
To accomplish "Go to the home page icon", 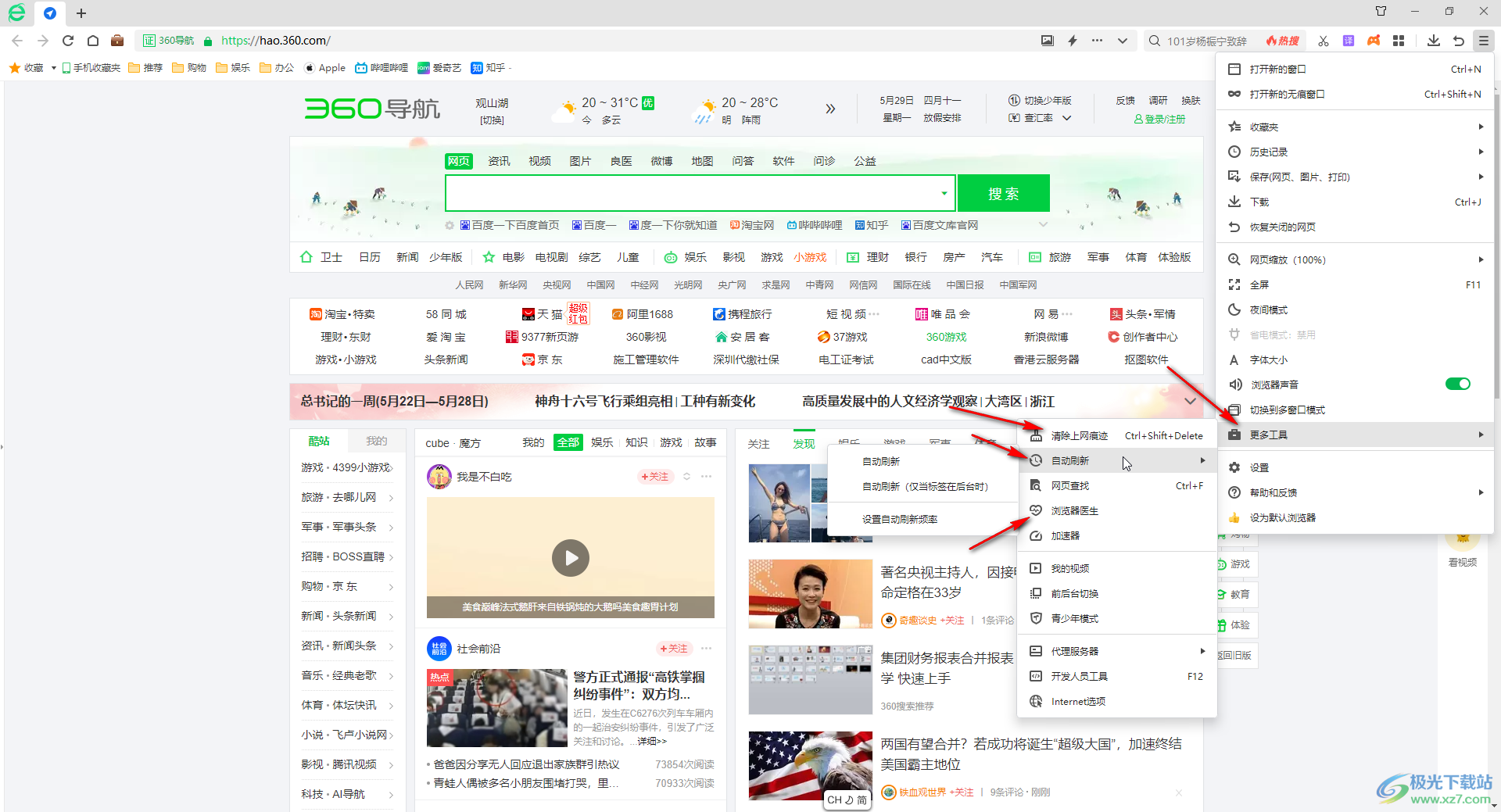I will click(x=93, y=41).
